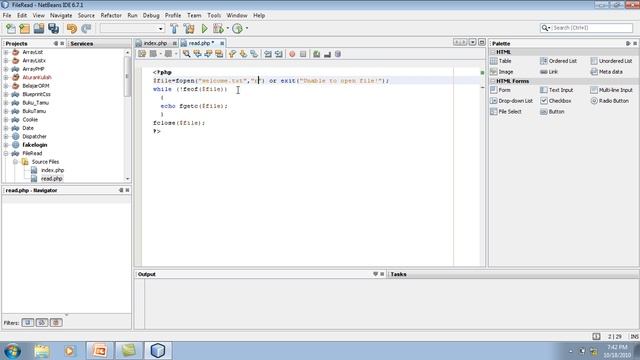
Task: Expand the Cookie project node
Action: click(x=6, y=120)
